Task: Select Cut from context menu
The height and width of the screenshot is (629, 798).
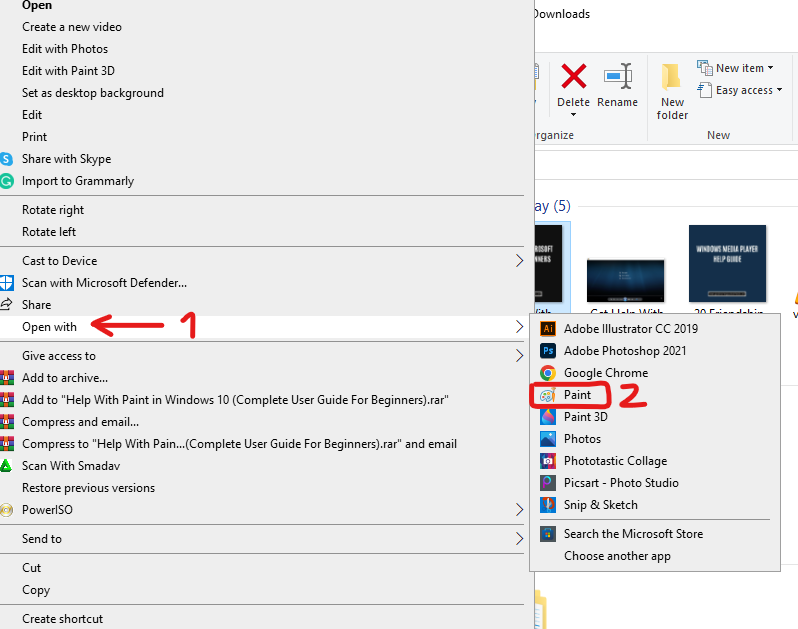Action: [x=32, y=568]
